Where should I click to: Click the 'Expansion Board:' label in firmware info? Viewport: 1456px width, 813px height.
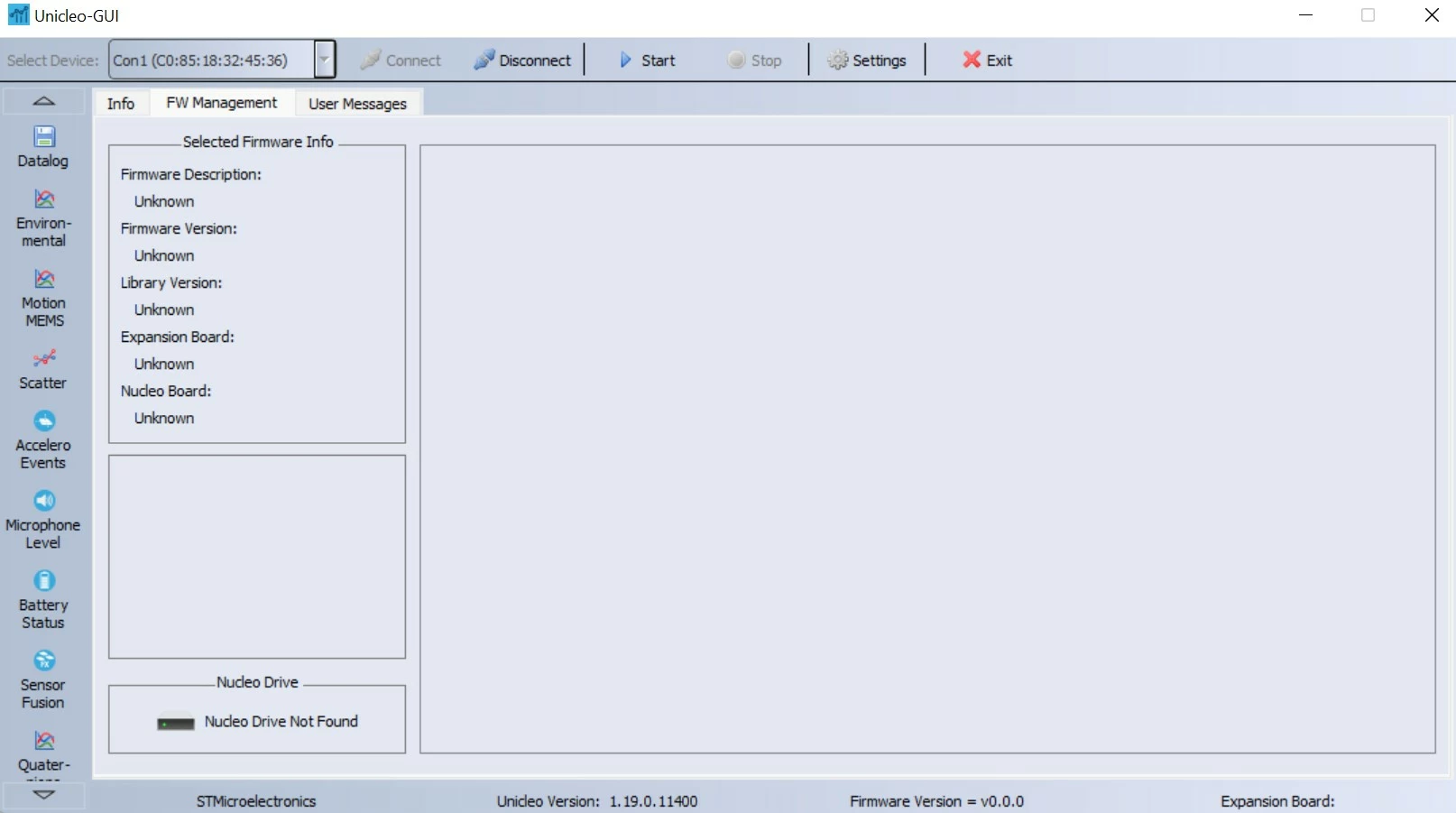click(178, 337)
